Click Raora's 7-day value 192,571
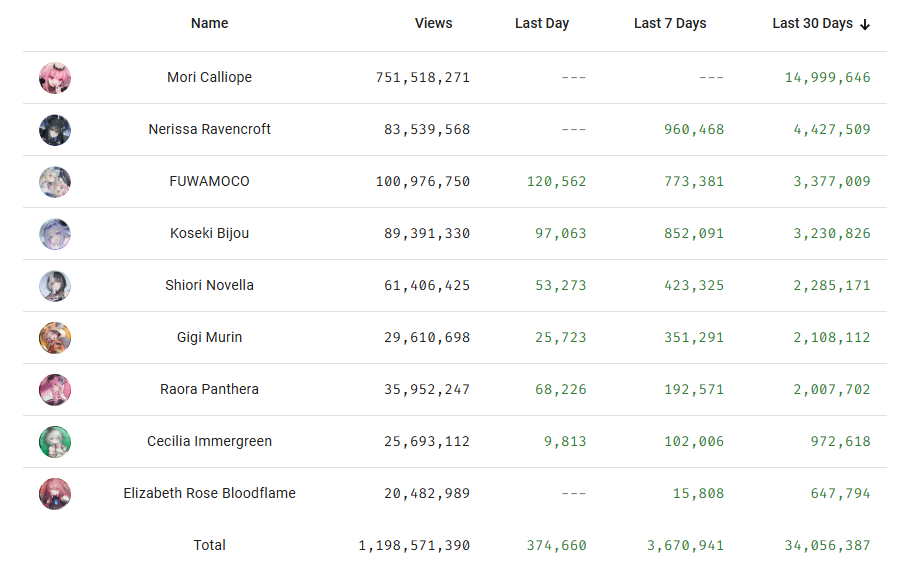This screenshot has width=915, height=571. pyautogui.click(x=694, y=390)
